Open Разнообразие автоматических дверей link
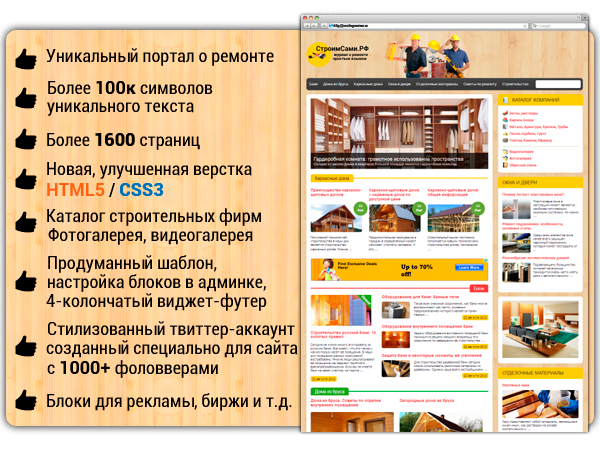The image size is (600, 457). click(536, 258)
